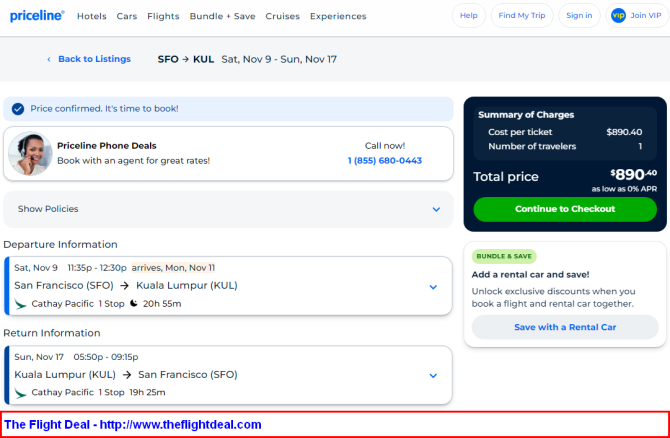Viewport: 670px width, 438px height.
Task: Click 'San Francisco (SFO)' in departure card
Action: click(64, 285)
